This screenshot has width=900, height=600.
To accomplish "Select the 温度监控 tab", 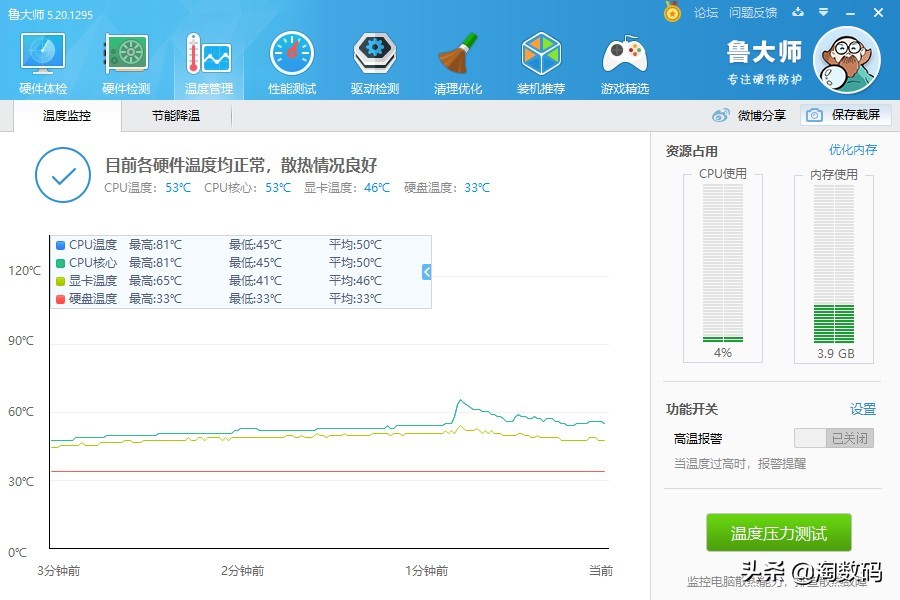I will point(65,115).
